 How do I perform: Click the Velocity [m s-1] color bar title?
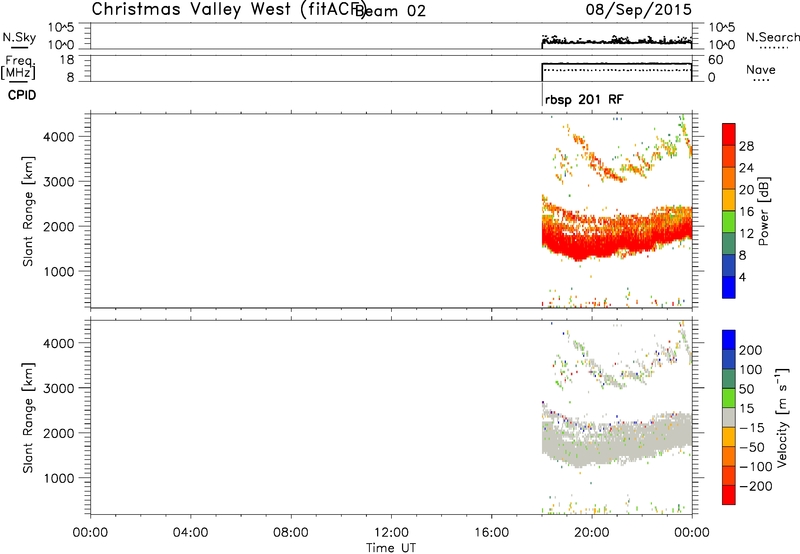[x=782, y=418]
